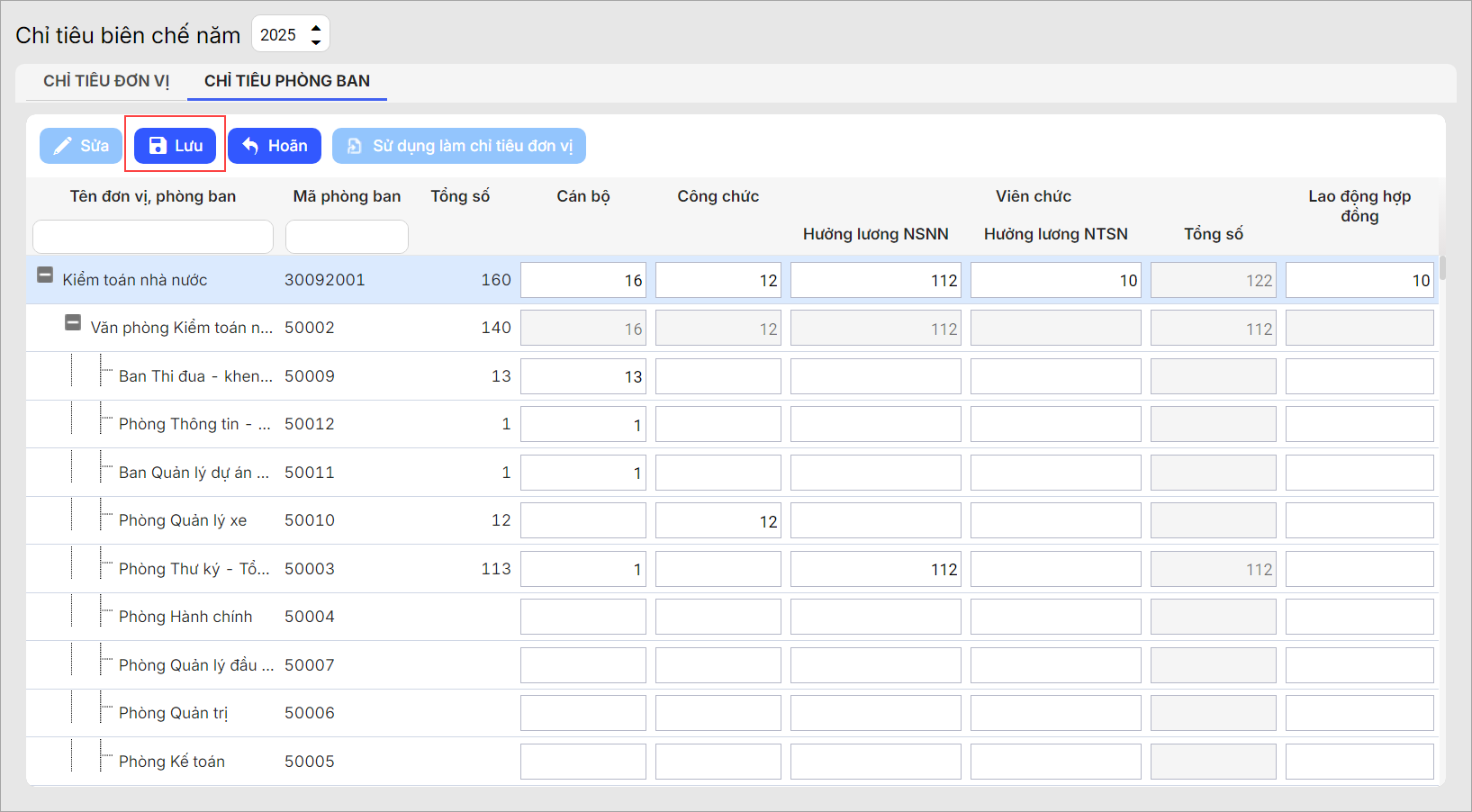Click Hưởng lương NSNN cell for Phòng Thư ký
This screenshot has height=812, width=1472.
coord(875,569)
